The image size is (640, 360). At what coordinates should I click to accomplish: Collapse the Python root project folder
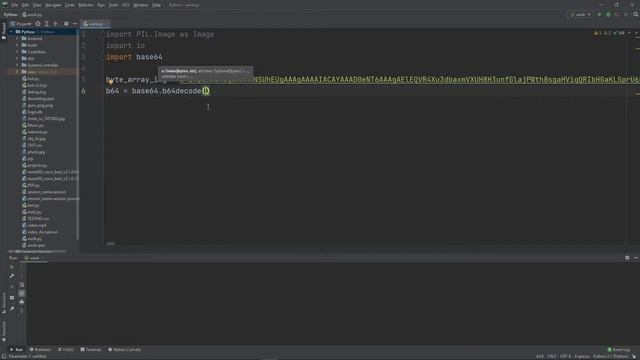12,32
